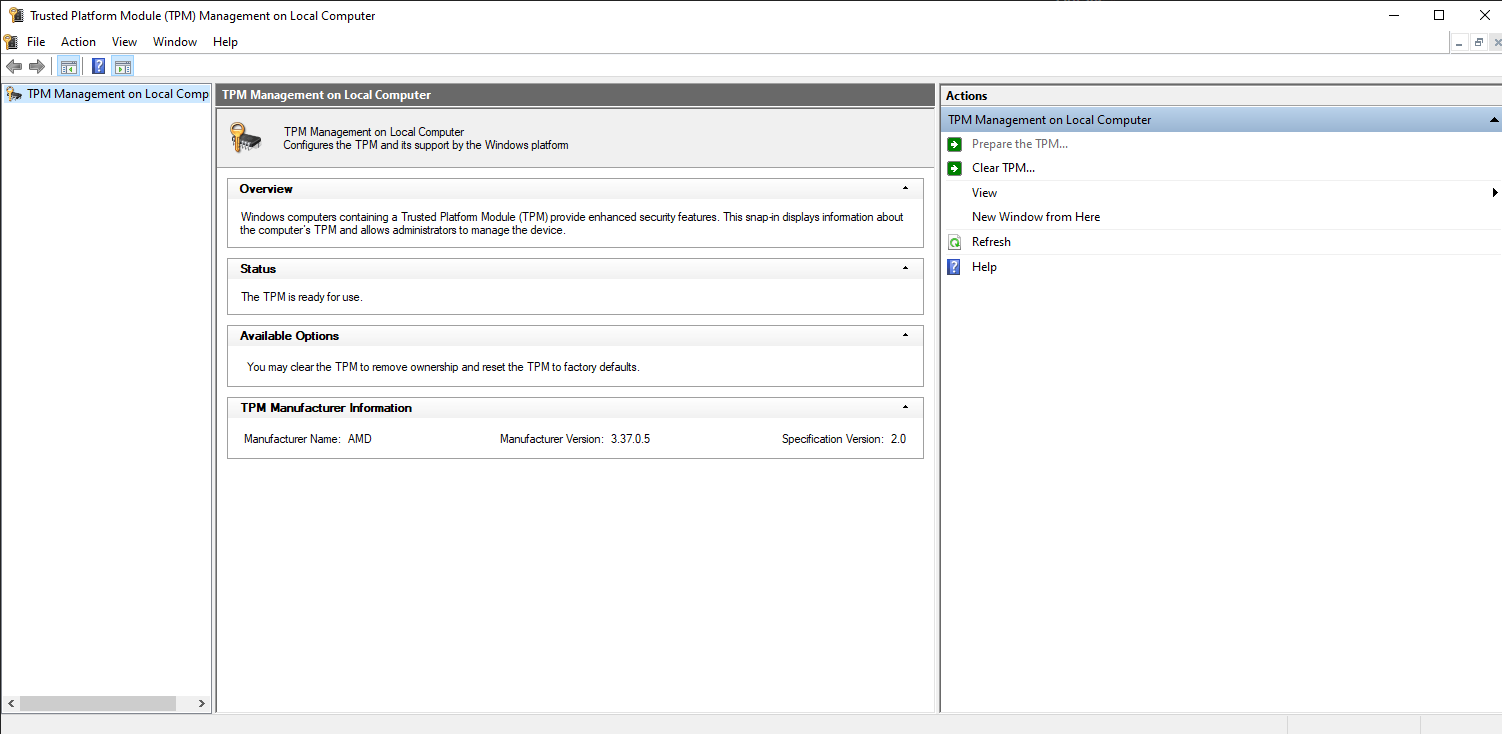Open the Help menu in menu bar

point(226,42)
